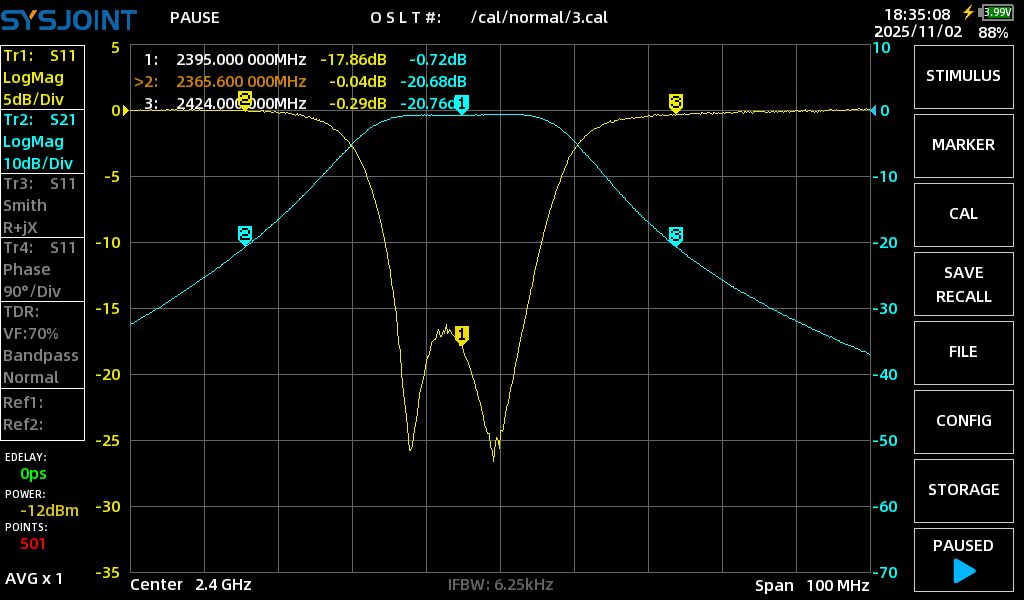Click yellow marker 1 on S11 trace
Screen dimensions: 1024x600
[x=461, y=335]
